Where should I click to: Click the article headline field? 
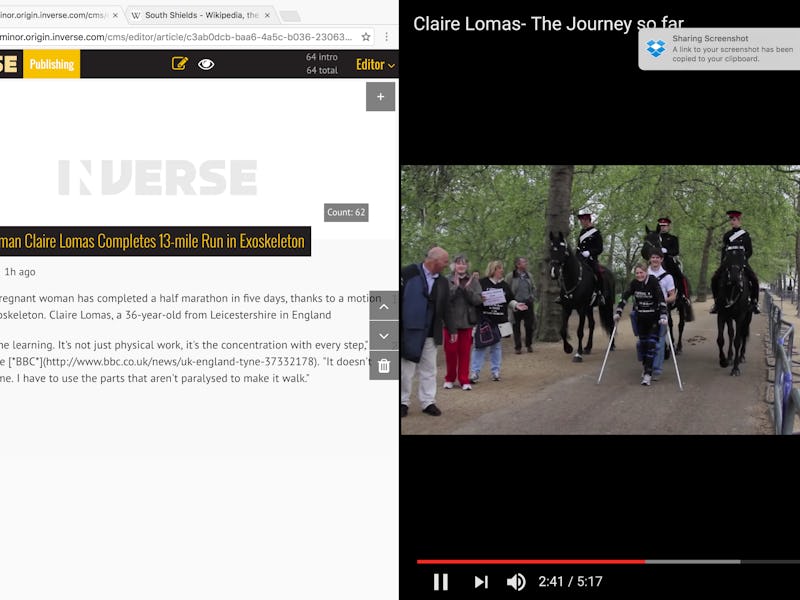[x=155, y=241]
